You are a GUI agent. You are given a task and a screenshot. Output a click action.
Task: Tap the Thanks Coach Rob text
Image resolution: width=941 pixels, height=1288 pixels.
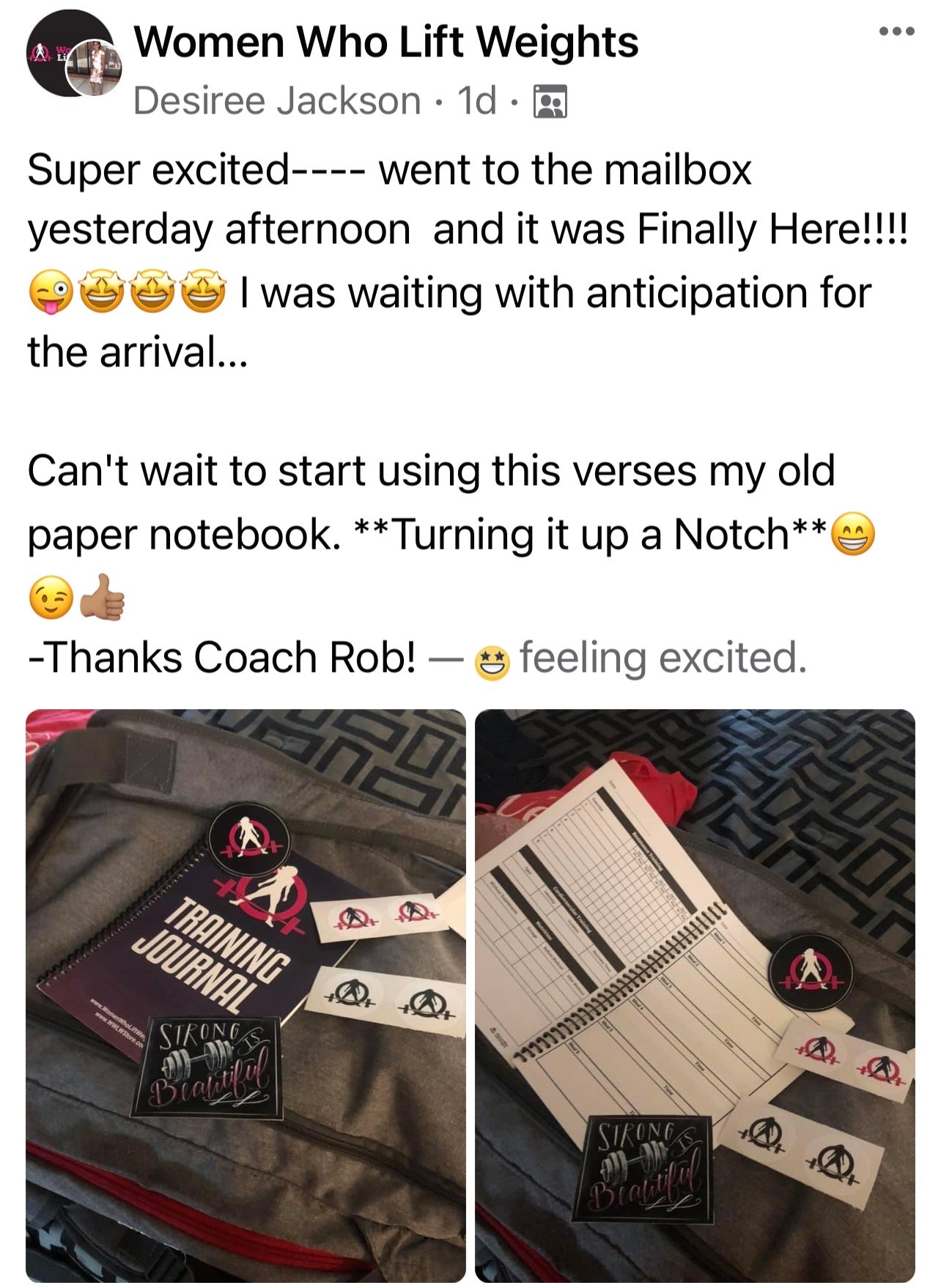pyautogui.click(x=221, y=657)
